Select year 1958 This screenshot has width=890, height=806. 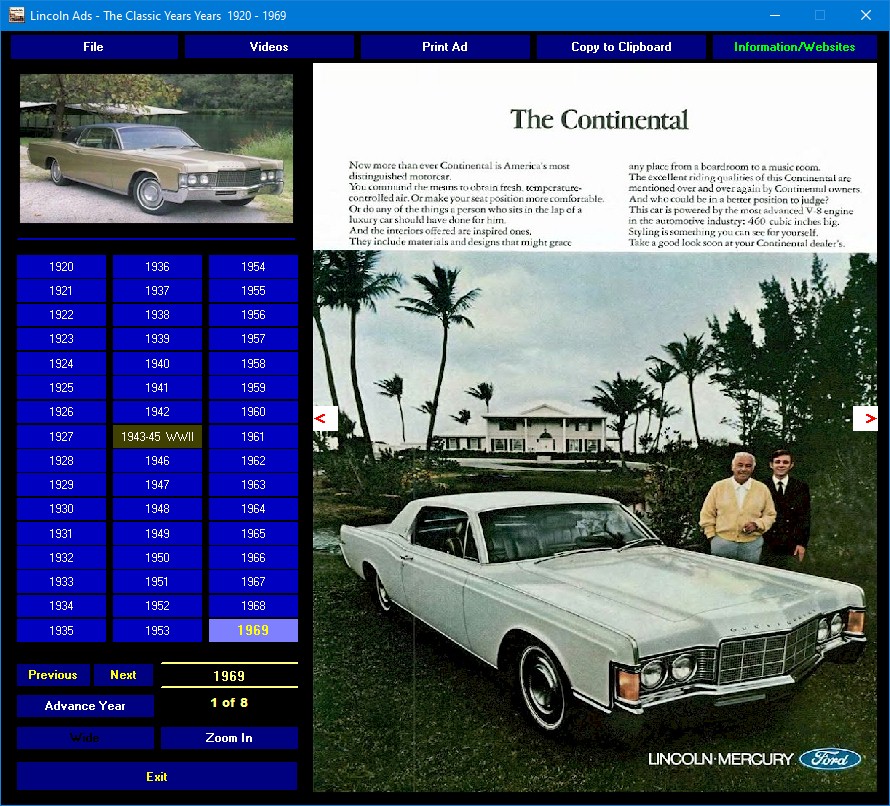253,364
